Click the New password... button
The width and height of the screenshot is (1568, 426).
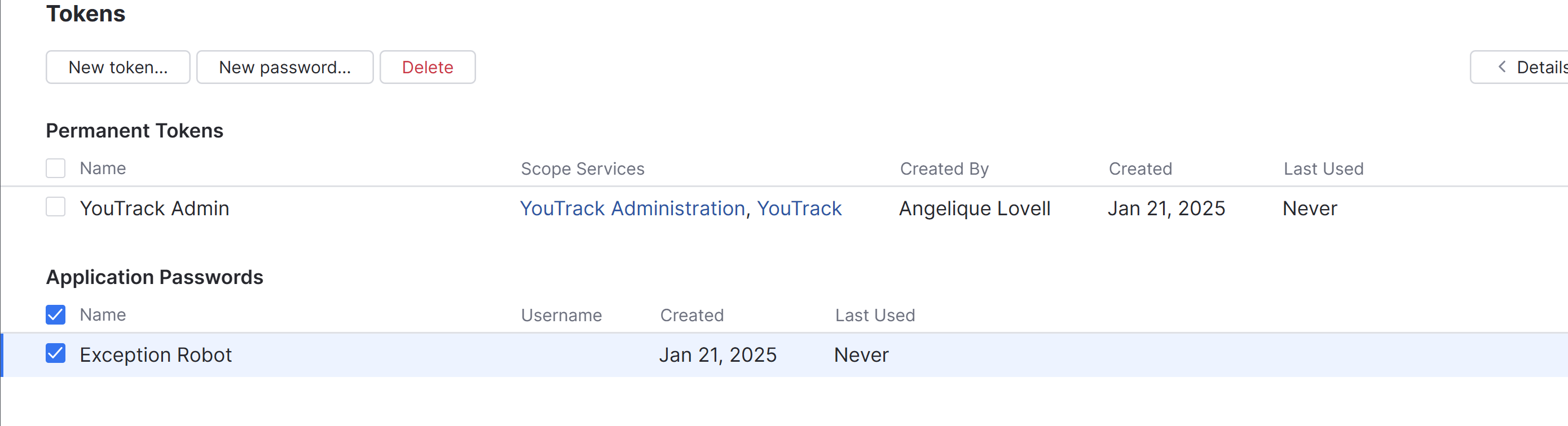tap(284, 67)
